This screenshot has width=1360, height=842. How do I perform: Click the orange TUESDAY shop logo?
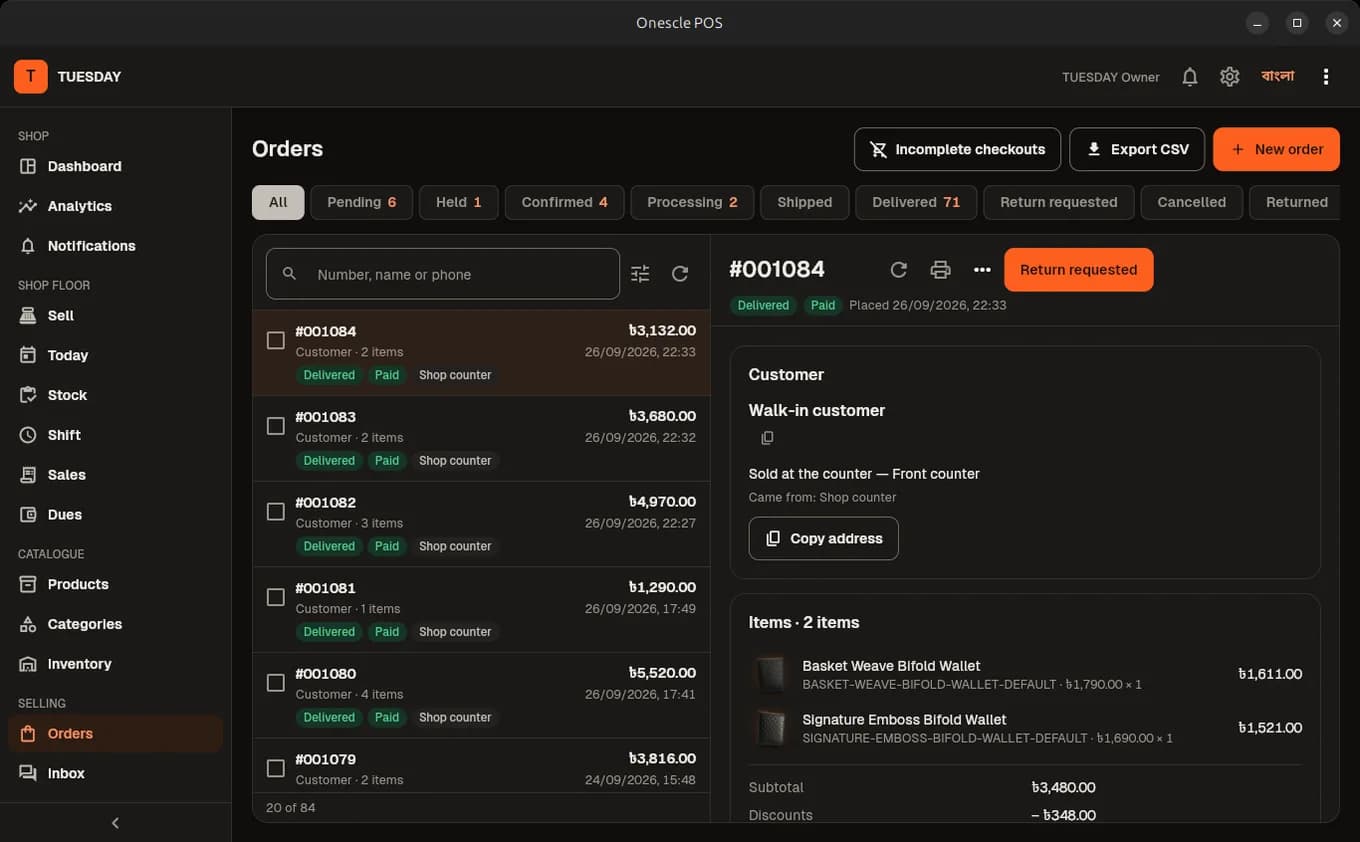point(31,77)
